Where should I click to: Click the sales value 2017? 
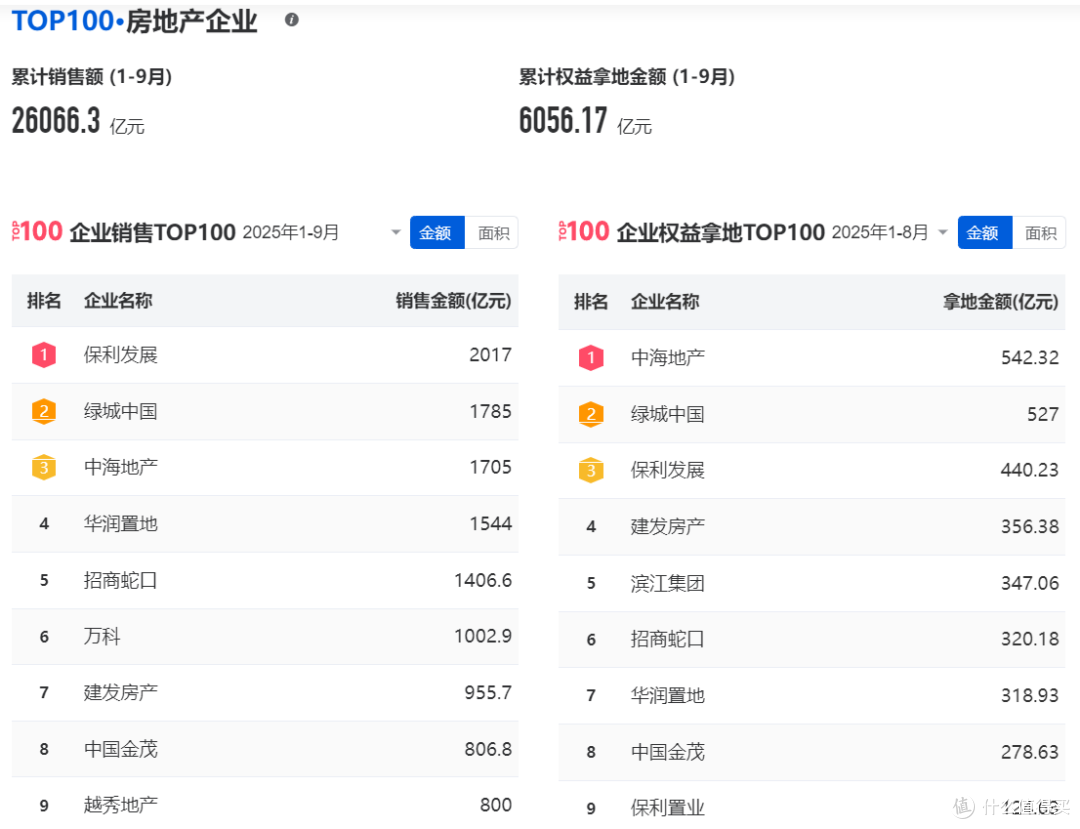pyautogui.click(x=490, y=355)
